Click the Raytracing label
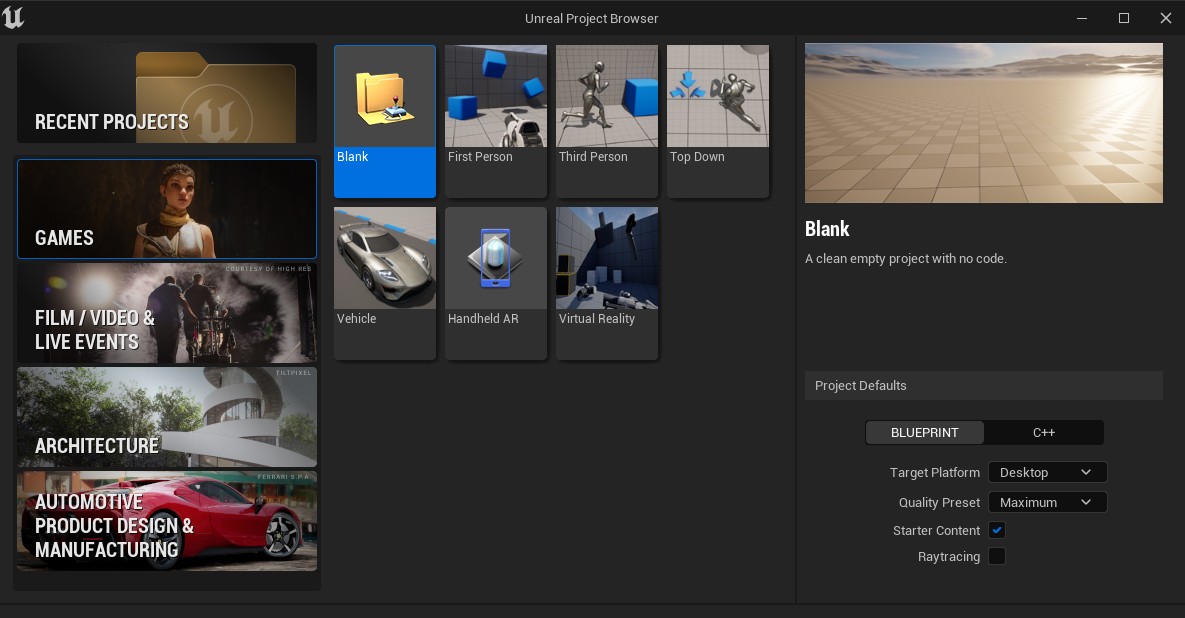The image size is (1185, 618). click(x=948, y=557)
